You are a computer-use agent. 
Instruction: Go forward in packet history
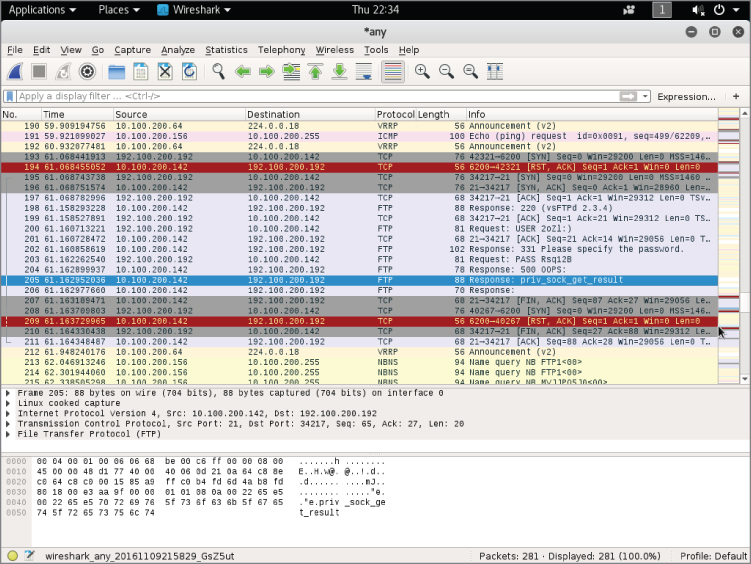(267, 72)
